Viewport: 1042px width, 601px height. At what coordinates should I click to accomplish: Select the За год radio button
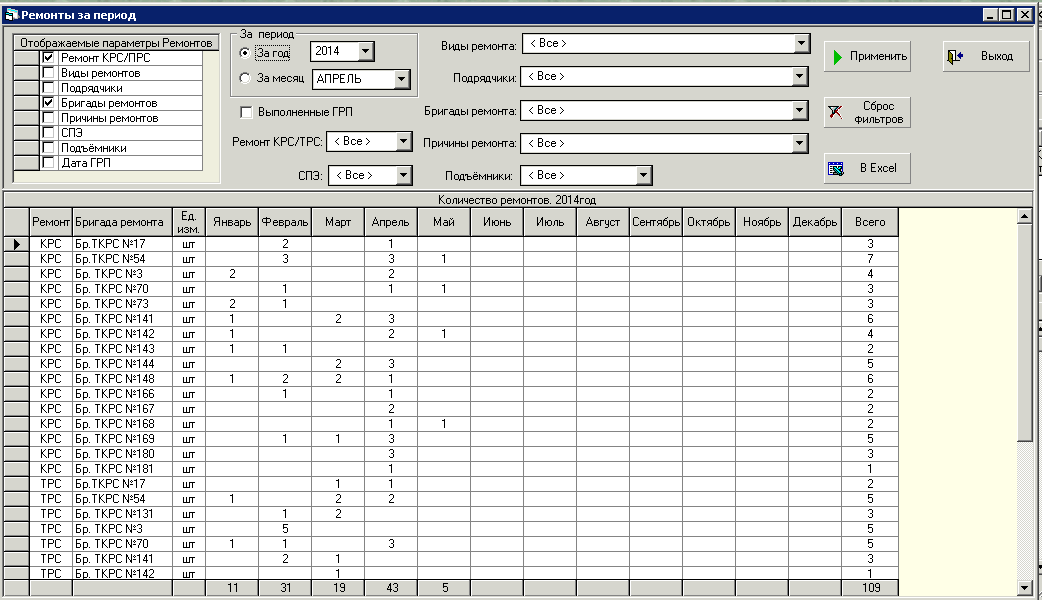click(245, 53)
